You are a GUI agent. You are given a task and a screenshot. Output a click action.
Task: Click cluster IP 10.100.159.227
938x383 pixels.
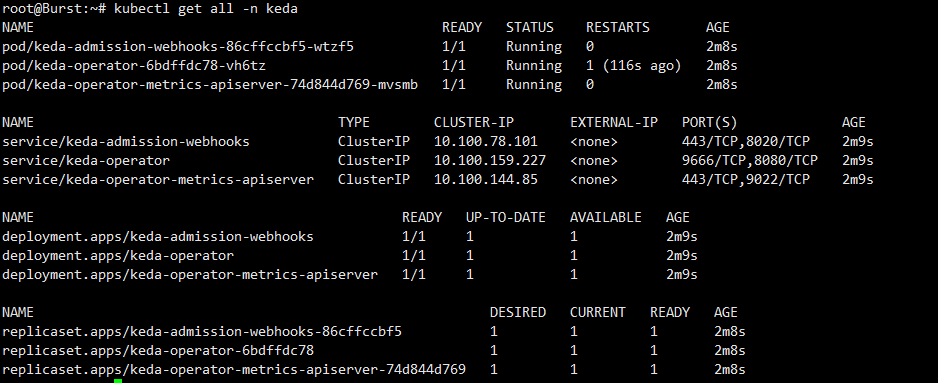click(x=490, y=161)
